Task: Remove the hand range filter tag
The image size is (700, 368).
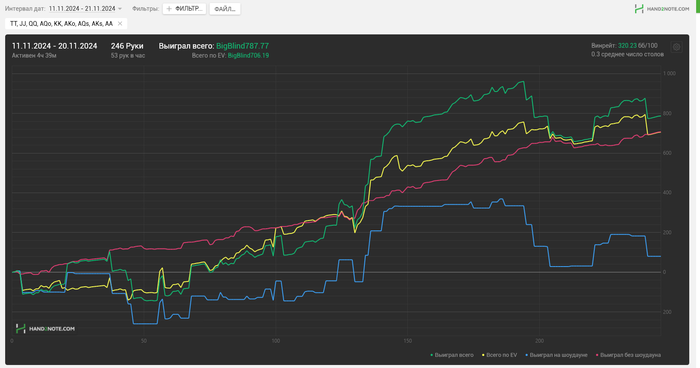Action: coord(120,24)
